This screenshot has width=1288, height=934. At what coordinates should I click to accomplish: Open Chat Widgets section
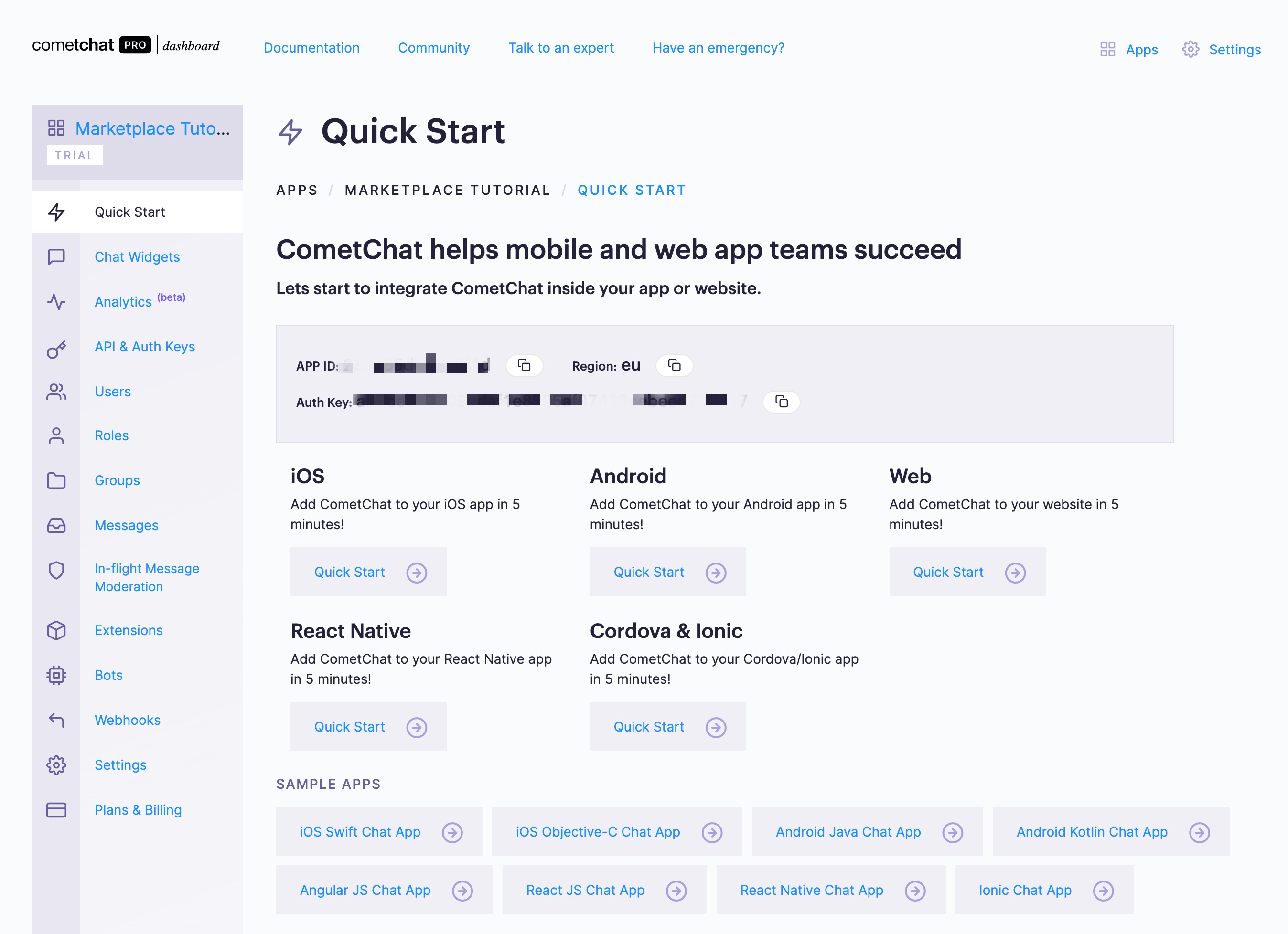pyautogui.click(x=138, y=257)
